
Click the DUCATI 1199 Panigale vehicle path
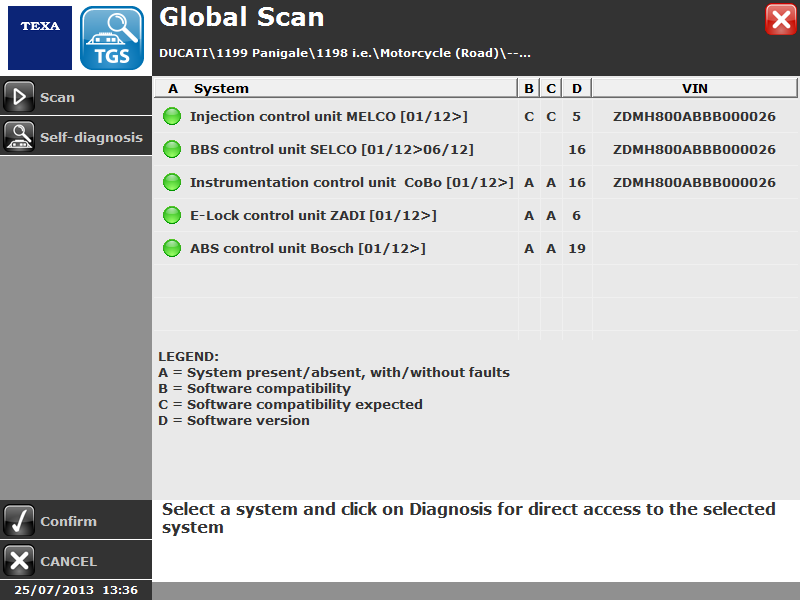pyautogui.click(x=345, y=53)
